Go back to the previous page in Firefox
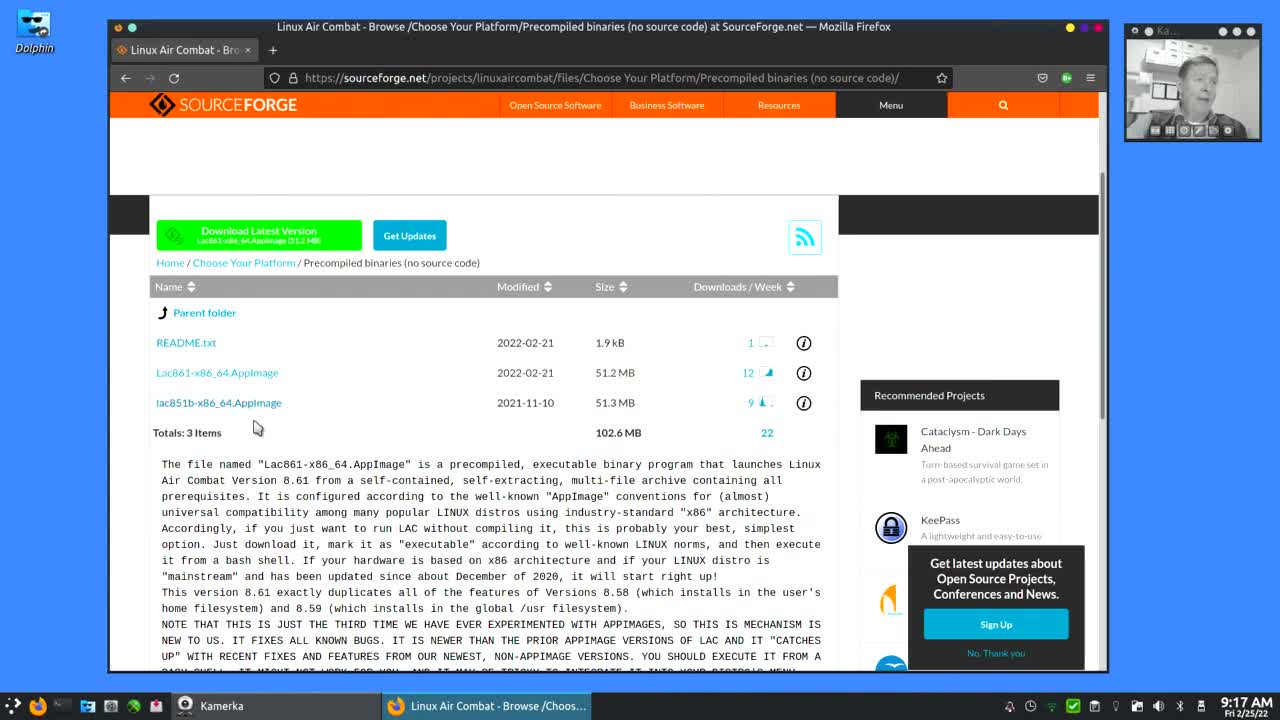The height and width of the screenshot is (720, 1280). coord(126,78)
